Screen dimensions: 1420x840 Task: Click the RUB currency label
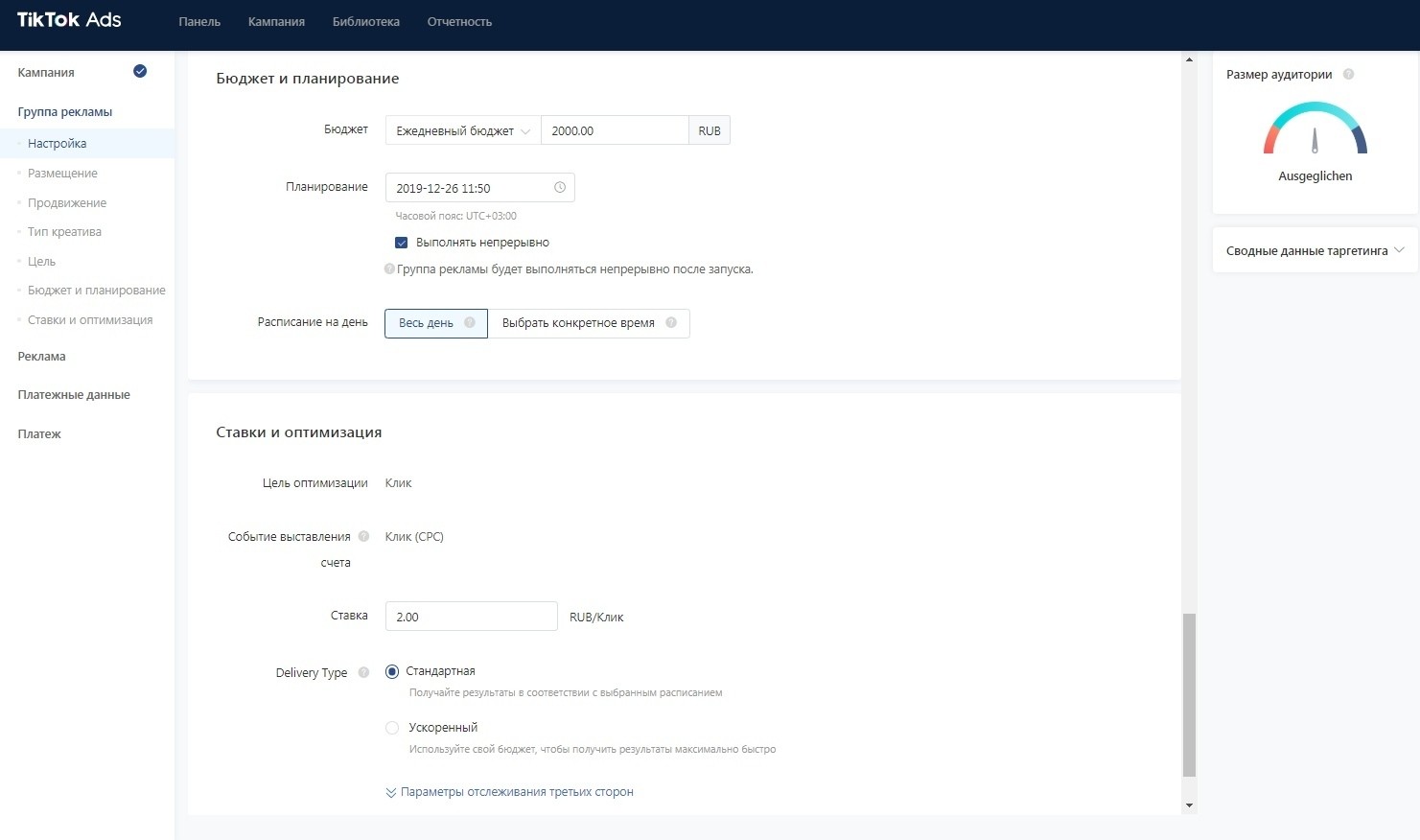[710, 130]
